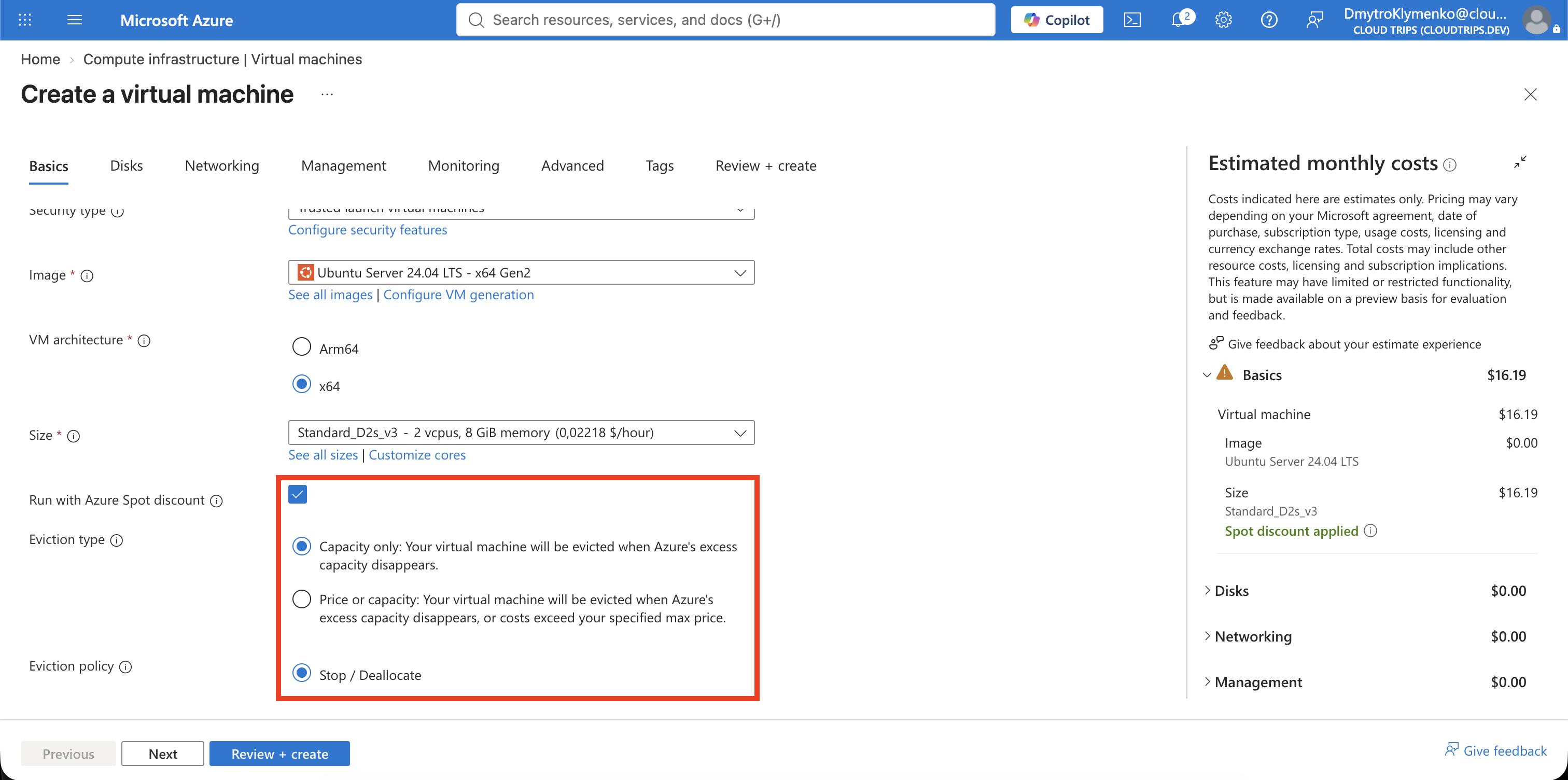Screen dimensions: 1568x780
Task: Switch to the Management tab
Action: pyautogui.click(x=343, y=165)
